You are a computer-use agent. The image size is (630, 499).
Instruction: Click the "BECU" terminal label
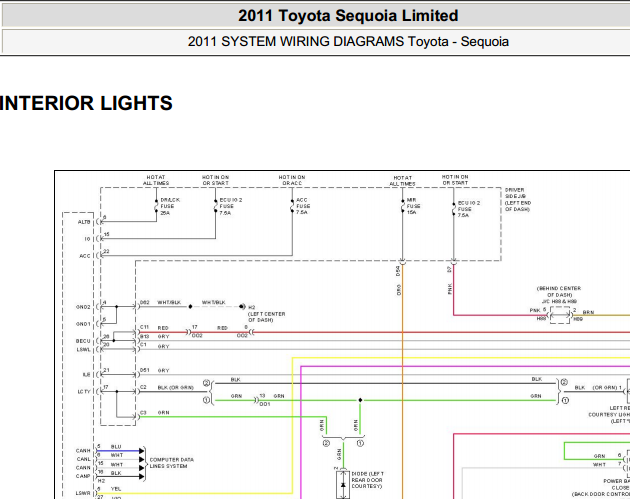click(x=83, y=341)
